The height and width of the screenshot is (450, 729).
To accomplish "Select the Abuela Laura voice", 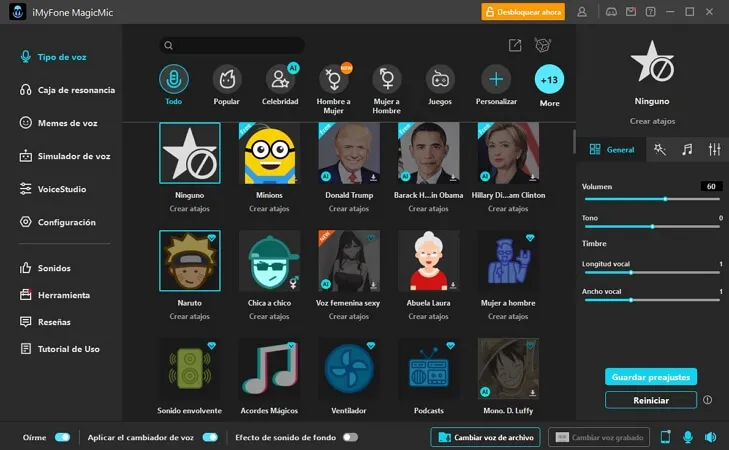I will click(x=429, y=261).
